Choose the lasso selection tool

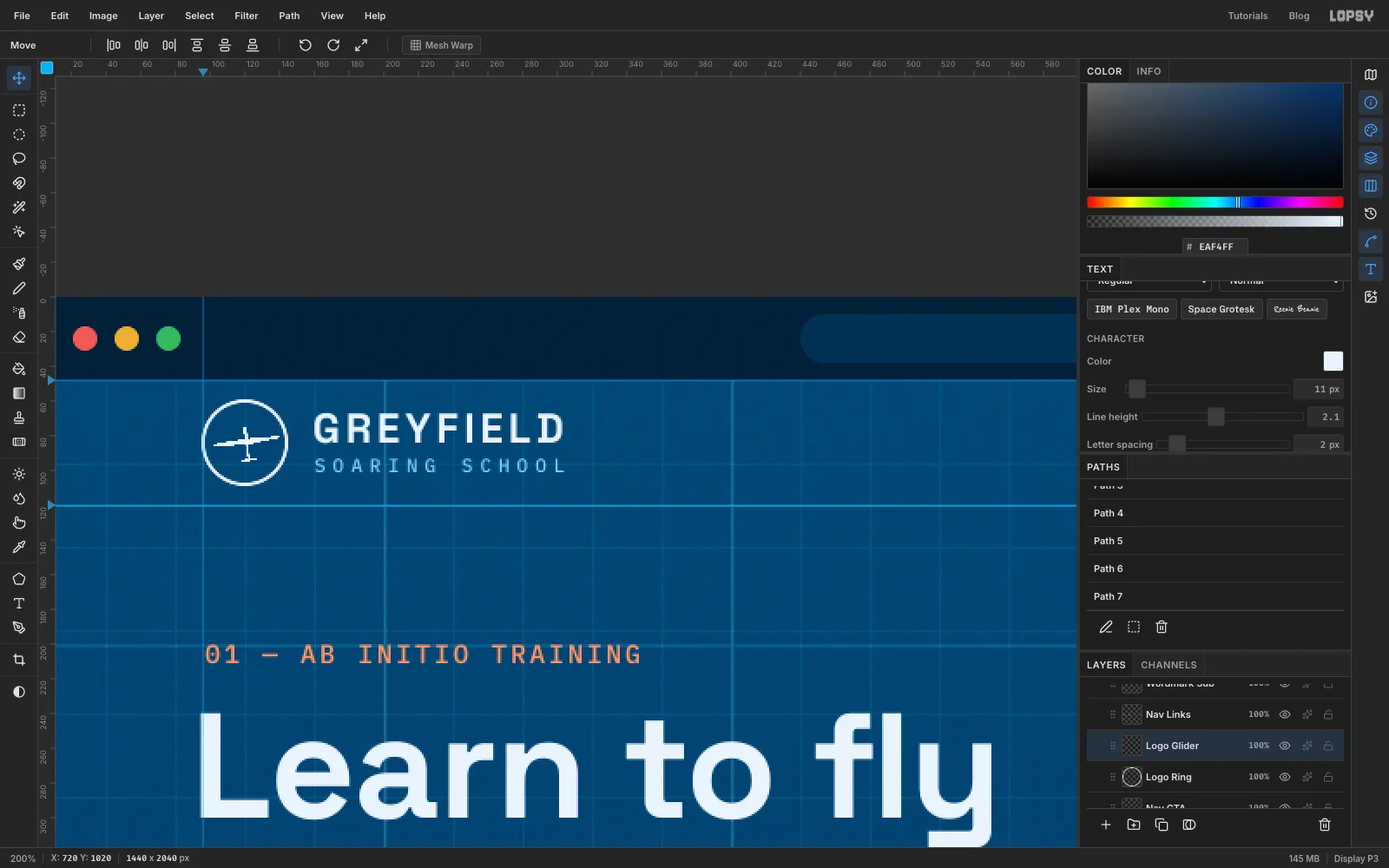pyautogui.click(x=19, y=159)
